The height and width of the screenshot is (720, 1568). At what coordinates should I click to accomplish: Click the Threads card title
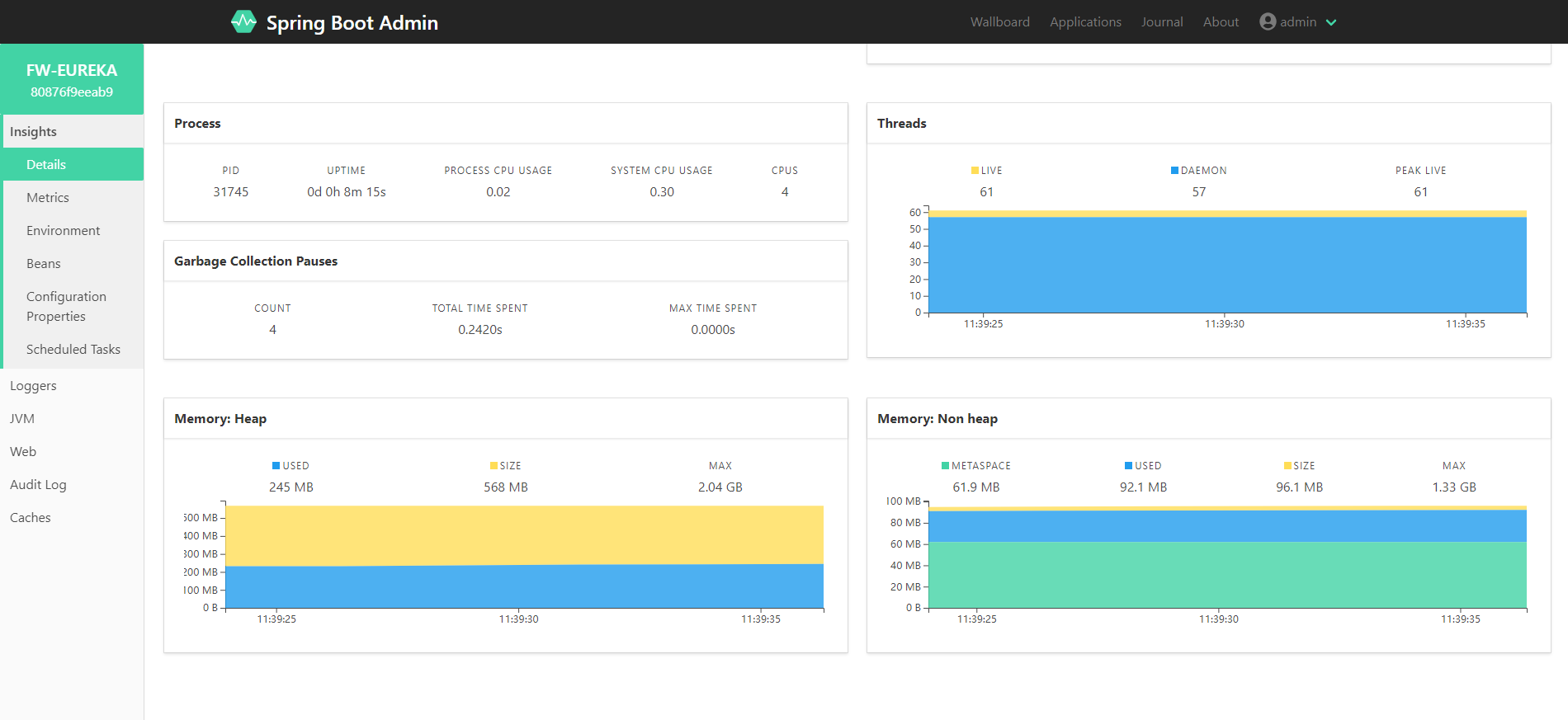tap(901, 123)
